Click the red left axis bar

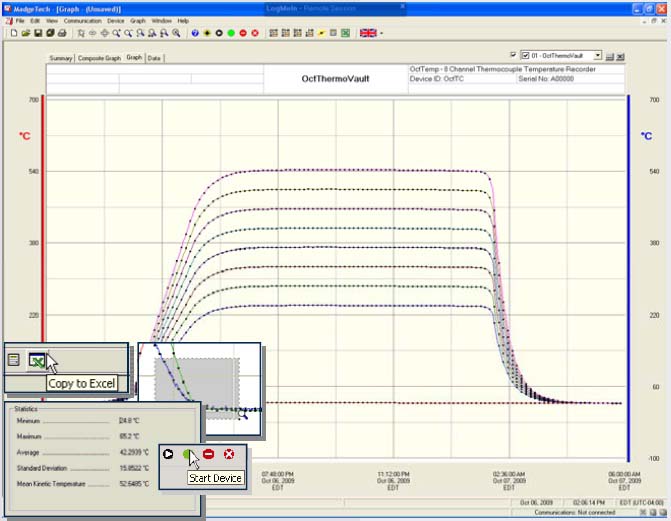click(43, 218)
